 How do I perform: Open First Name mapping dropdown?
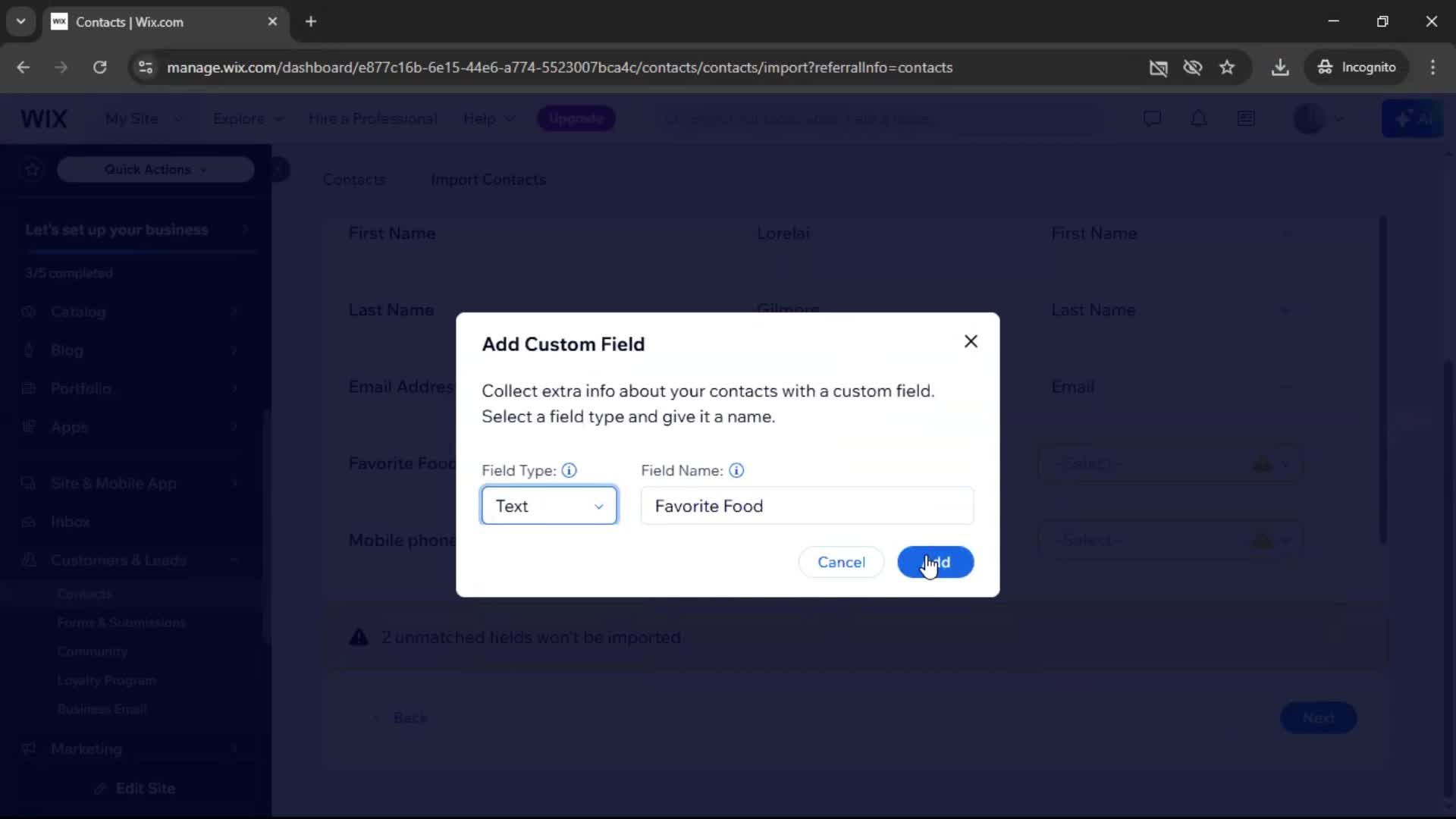[x=1170, y=234]
